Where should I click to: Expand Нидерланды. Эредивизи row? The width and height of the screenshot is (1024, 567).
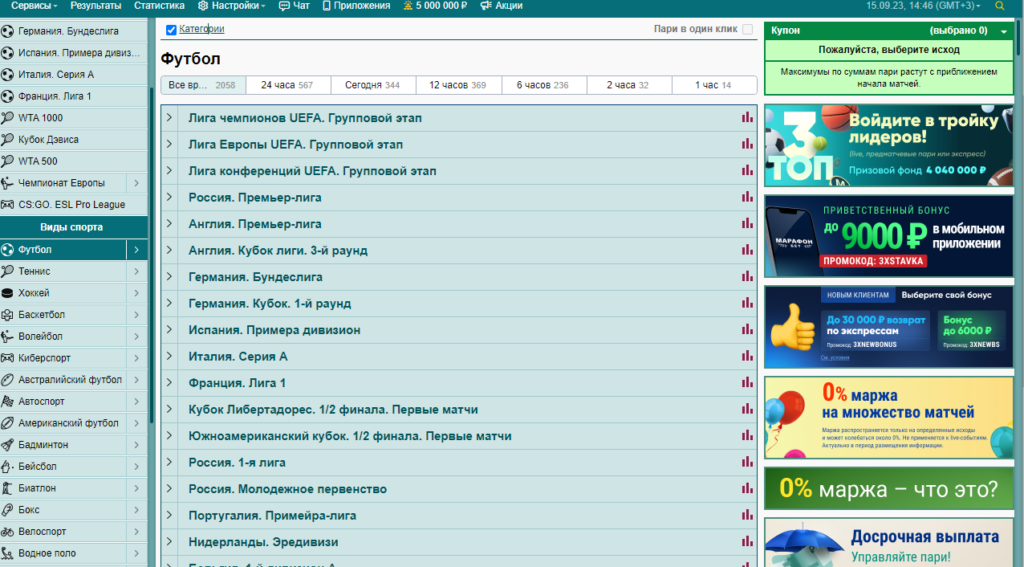[x=169, y=541]
